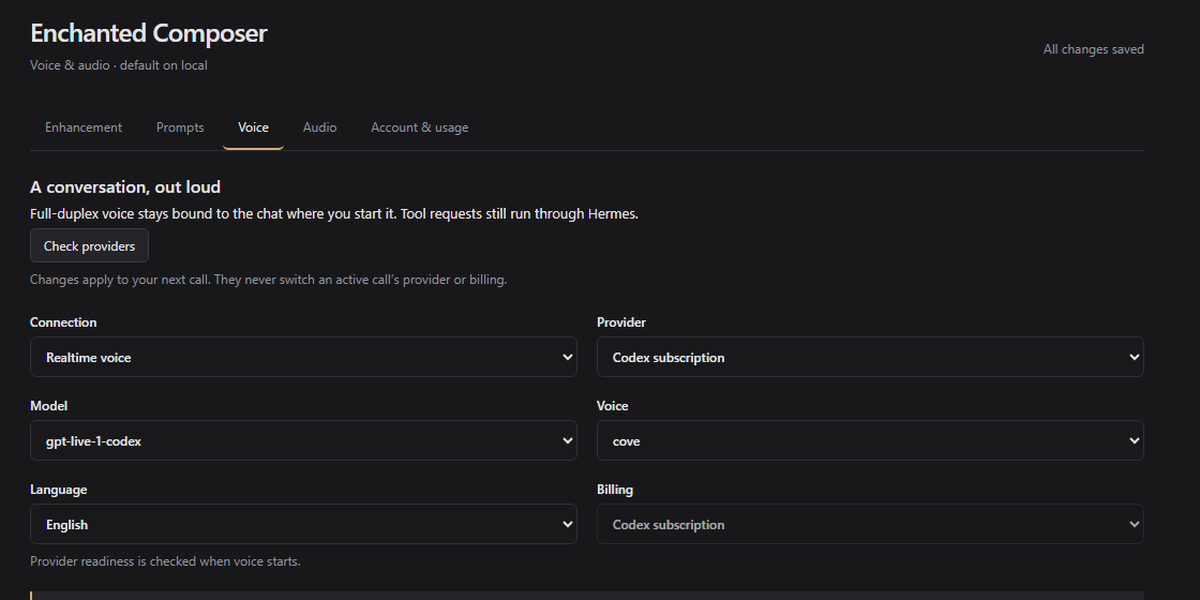Click the 'Full-duplex voice stays bound' description

(x=334, y=214)
